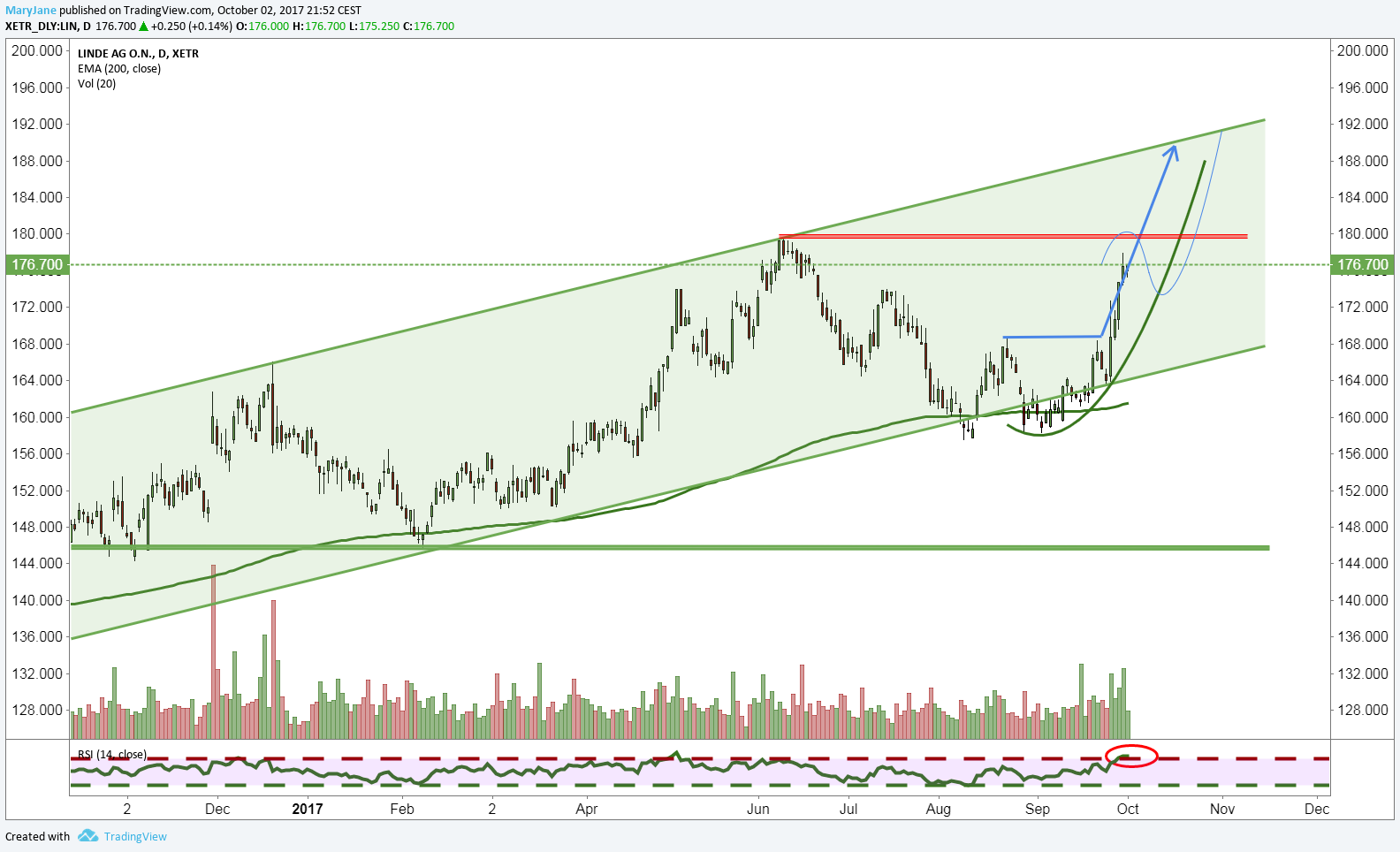This screenshot has height=852, width=1400.
Task: Click the green 176.700 price tag on the left axis
Action: click(x=37, y=264)
